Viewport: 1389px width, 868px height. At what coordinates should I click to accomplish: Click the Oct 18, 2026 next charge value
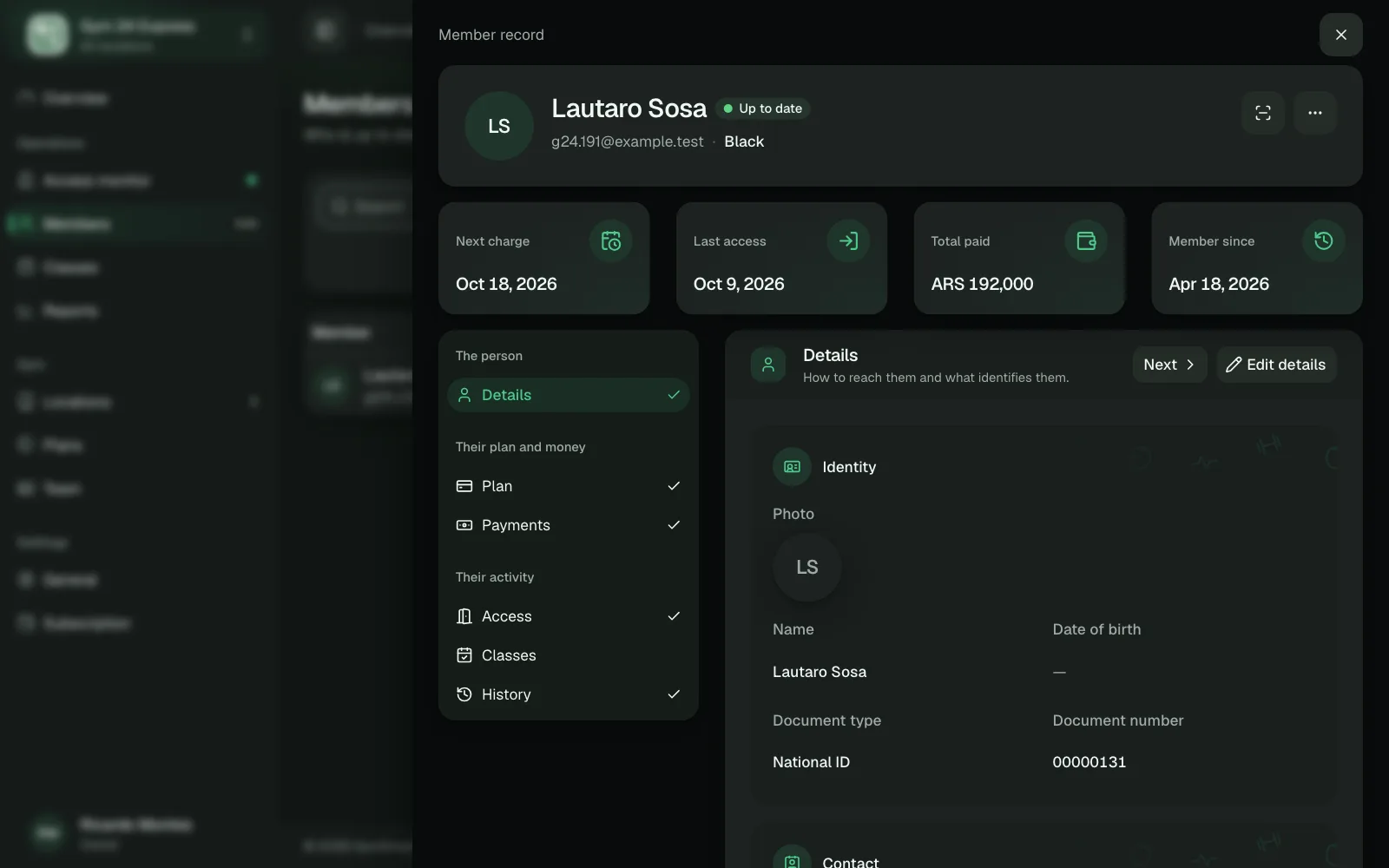[506, 284]
